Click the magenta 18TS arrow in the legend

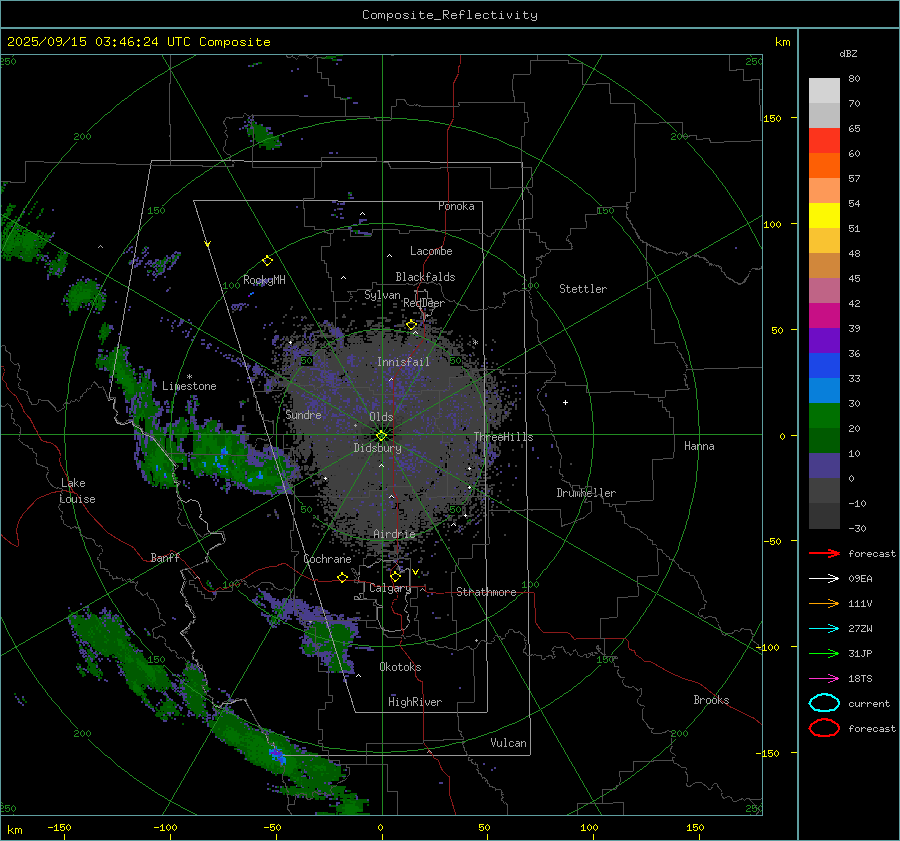[x=824, y=679]
